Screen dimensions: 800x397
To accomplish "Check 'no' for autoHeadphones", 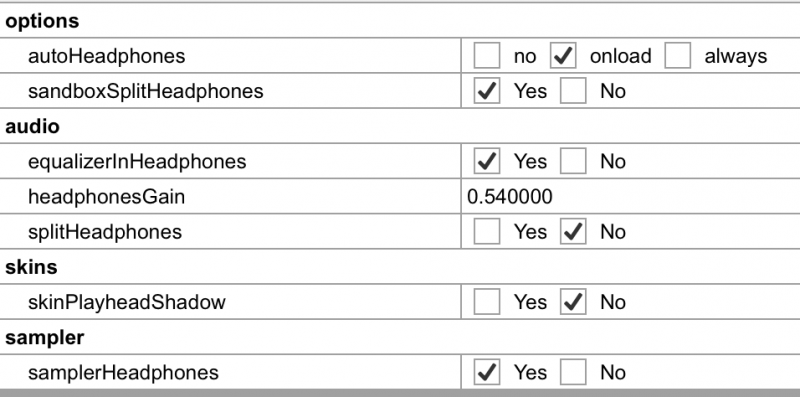I will tap(487, 56).
